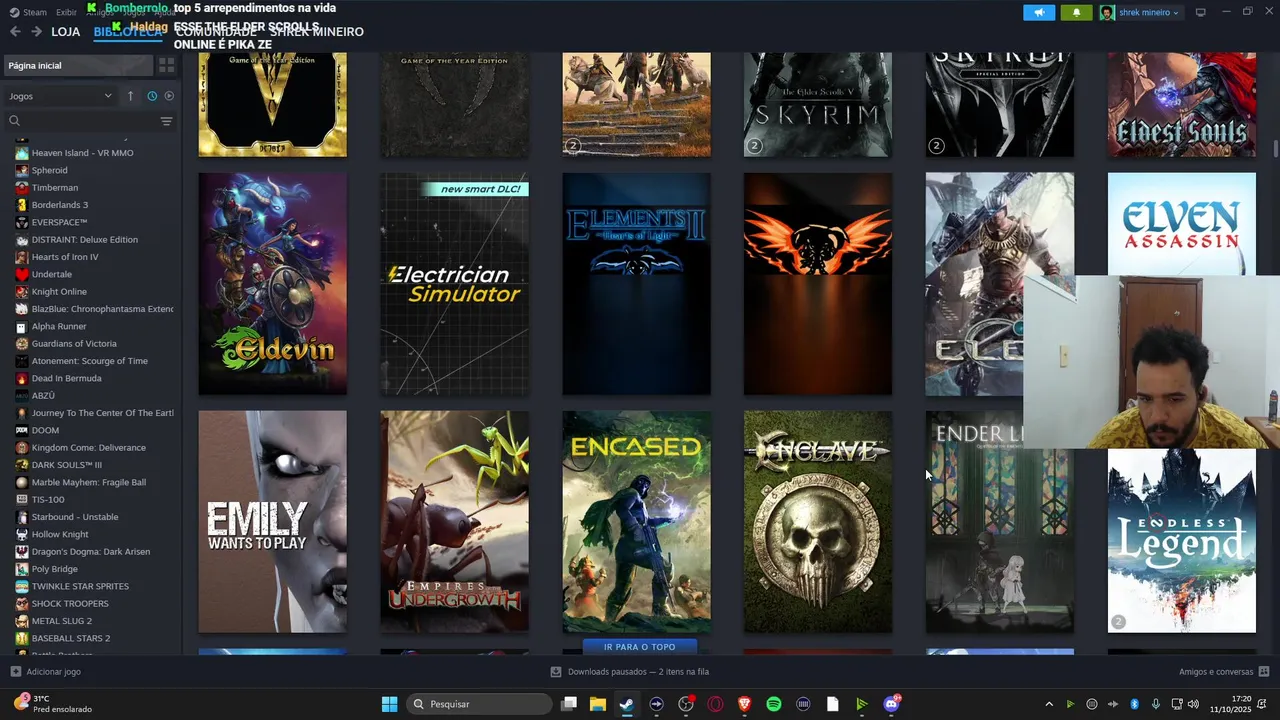Open the Electrician Simulator game cover
Viewport: 1280px width, 720px height.
tap(455, 284)
